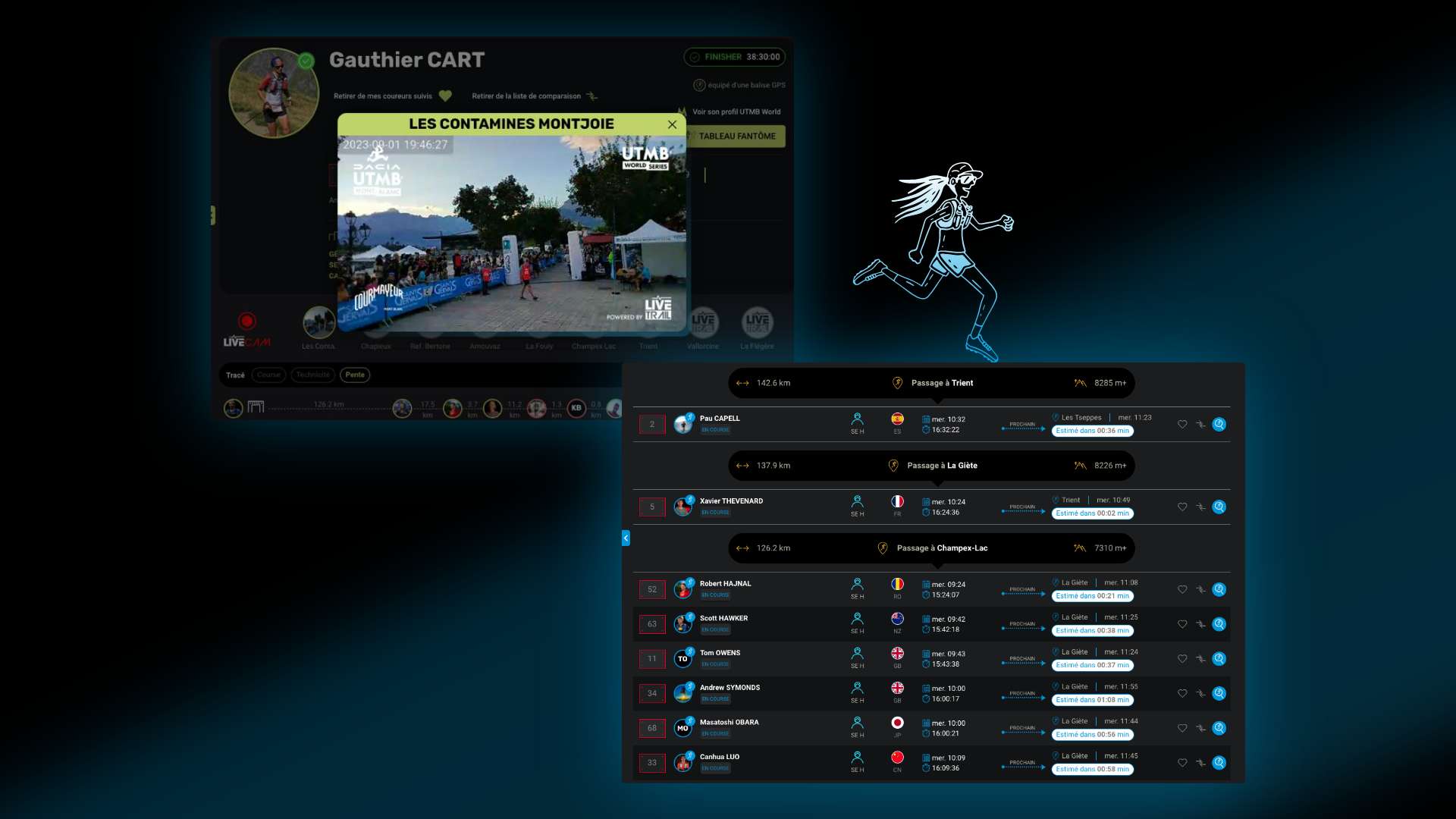Screen dimensions: 1456x819
Task: Close the Les Contamines Montjoie webcam popup
Action: [x=672, y=124]
